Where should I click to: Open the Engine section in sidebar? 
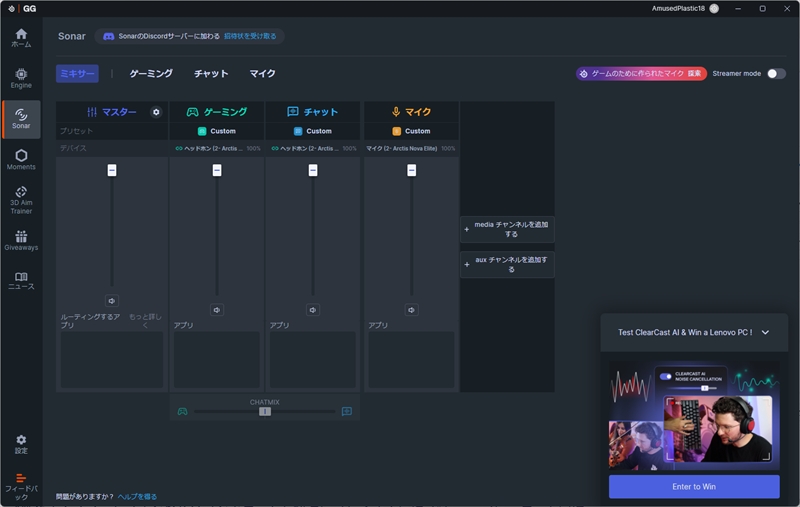pyautogui.click(x=21, y=78)
